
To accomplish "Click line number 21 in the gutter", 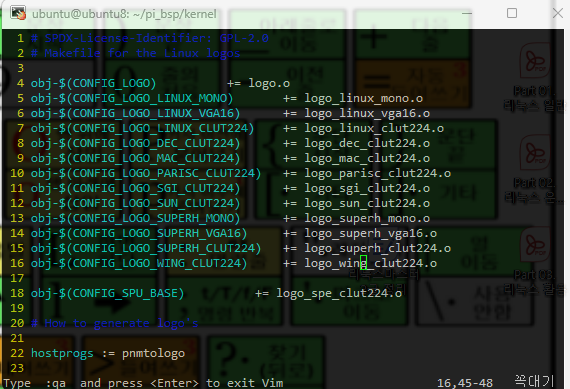I will pos(17,338).
